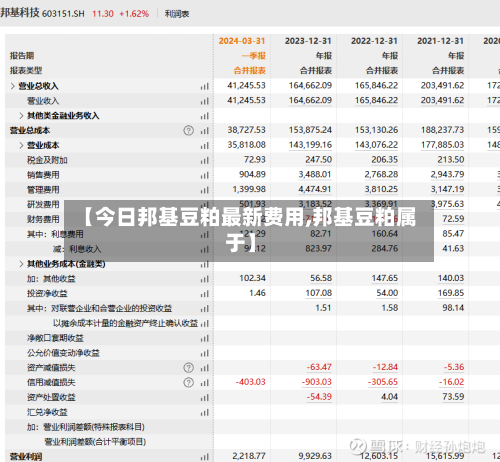Screen dimensions: 500x462
Task: Click value 164,662.09 in 营业总收入 row
Action: tap(310, 86)
